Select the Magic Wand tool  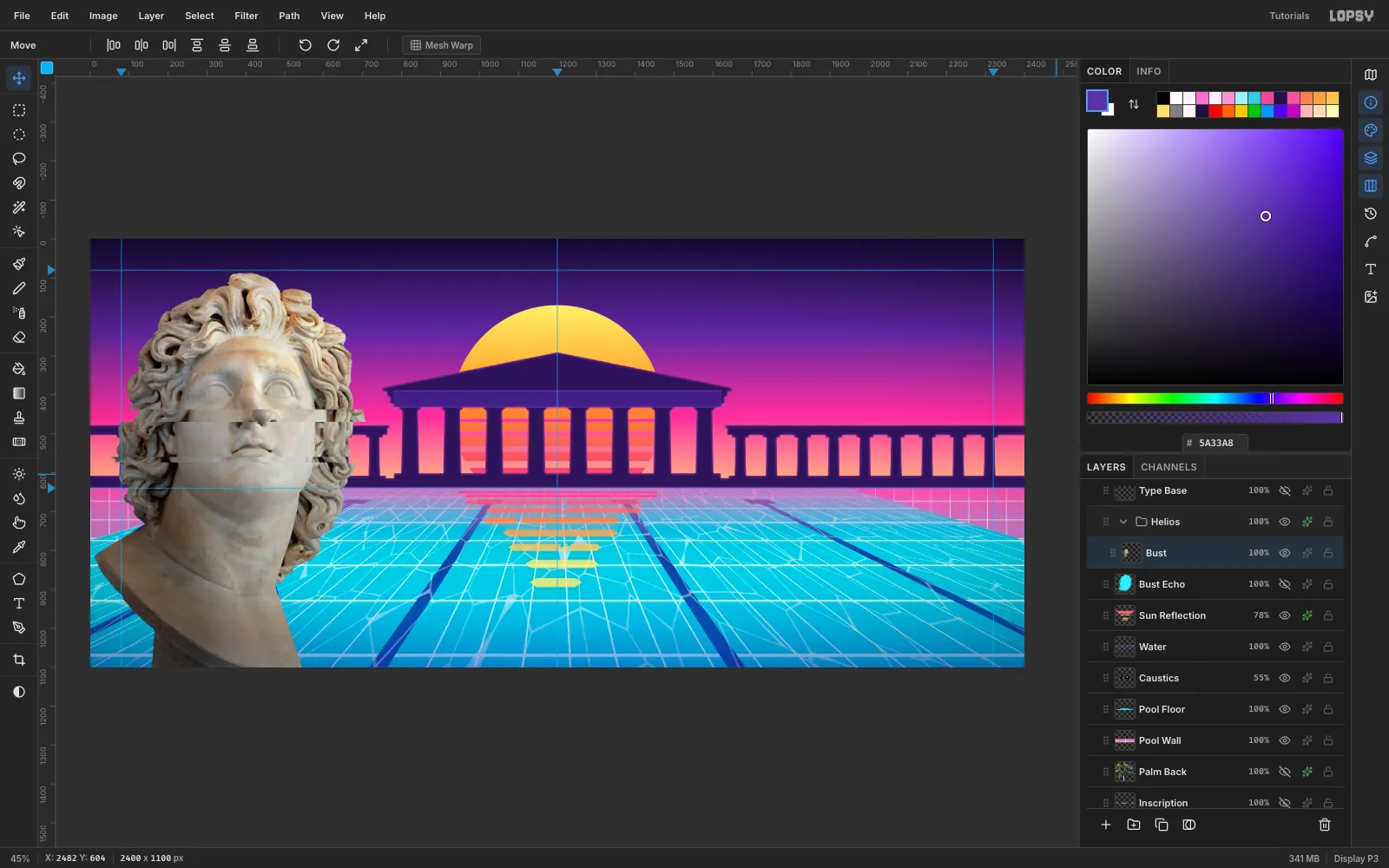(x=19, y=207)
